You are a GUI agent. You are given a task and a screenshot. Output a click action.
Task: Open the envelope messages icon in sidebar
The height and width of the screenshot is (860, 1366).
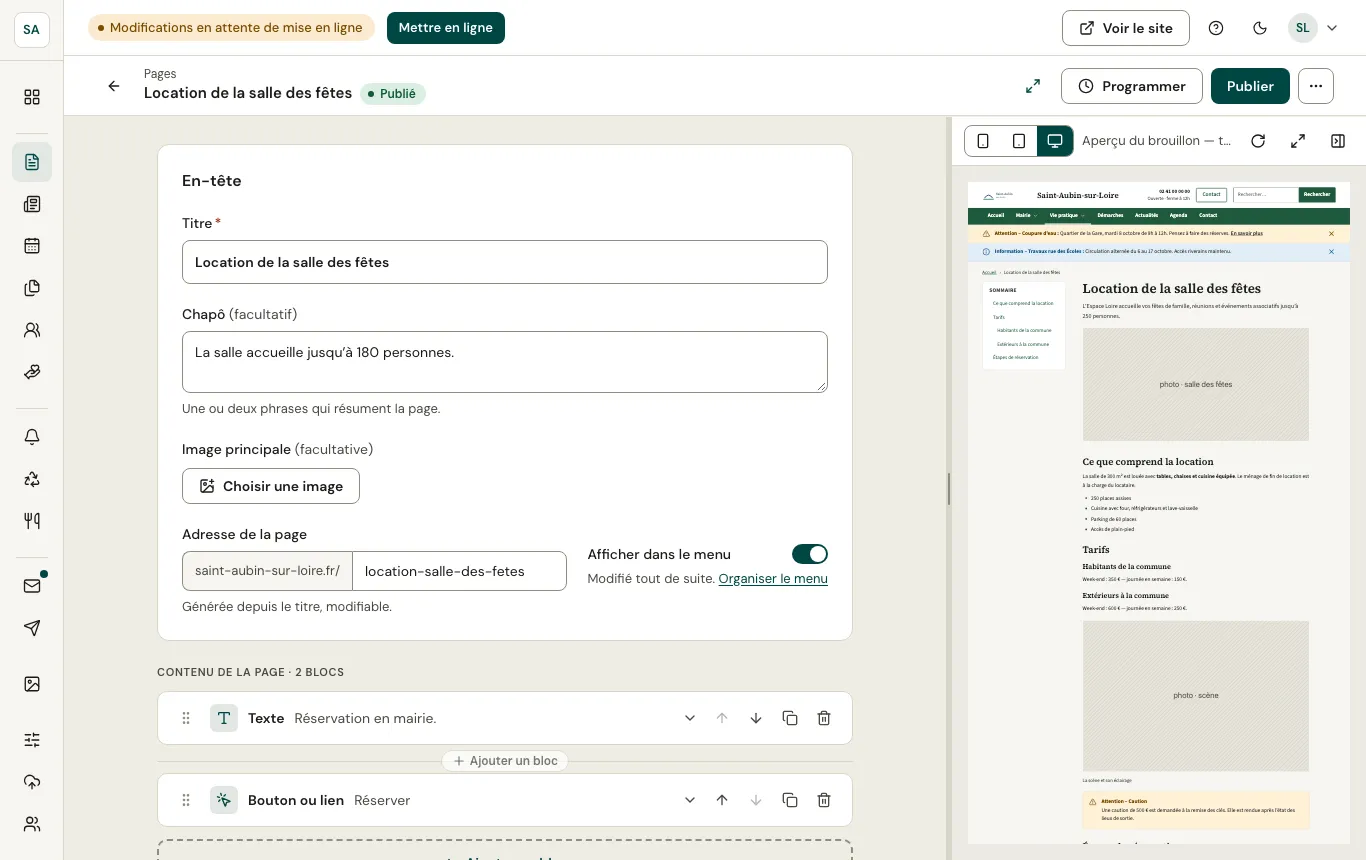pyautogui.click(x=32, y=586)
